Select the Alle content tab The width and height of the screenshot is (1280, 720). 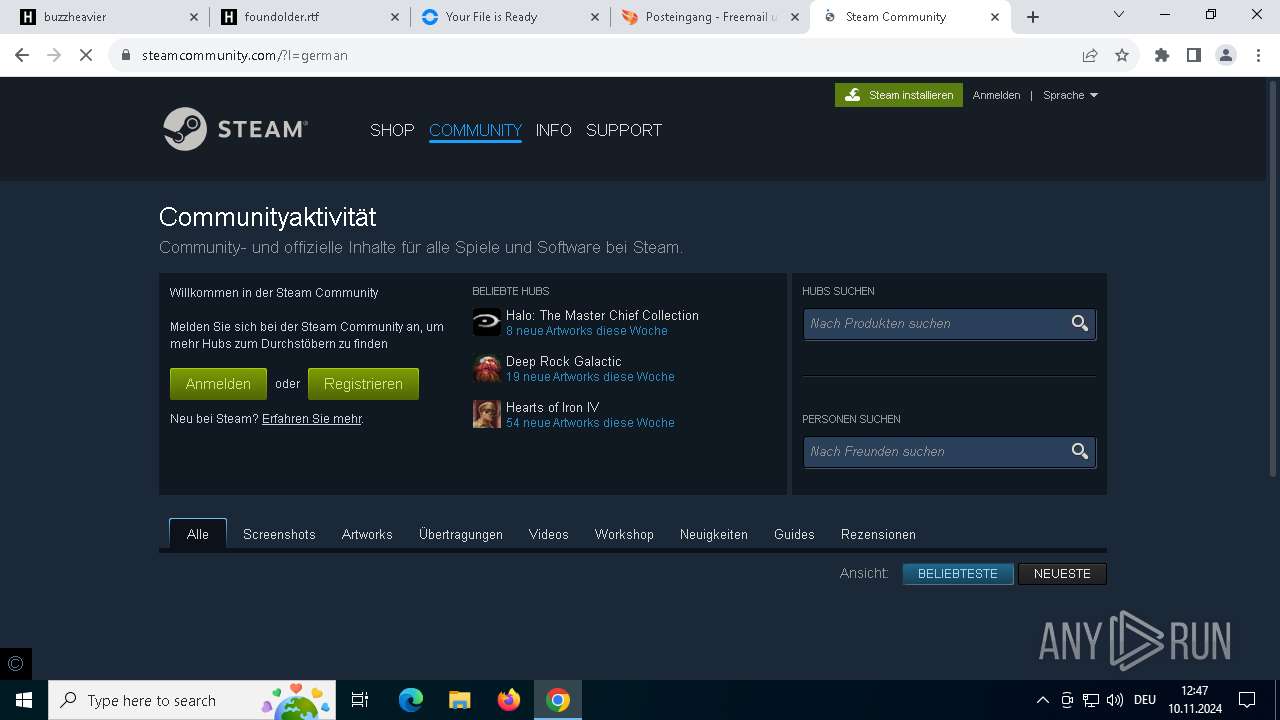tap(198, 534)
